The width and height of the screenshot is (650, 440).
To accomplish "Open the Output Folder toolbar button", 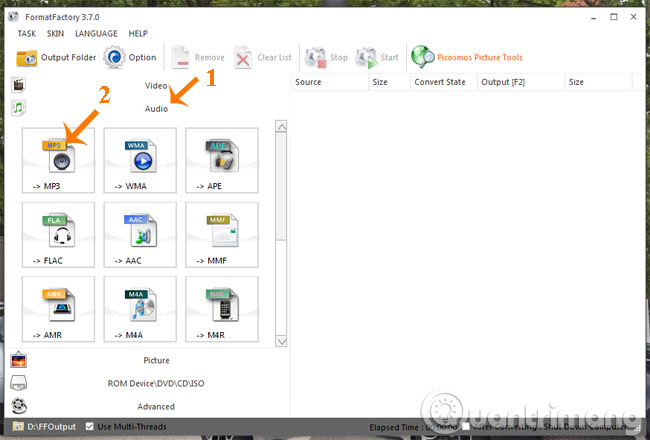I will tap(56, 58).
